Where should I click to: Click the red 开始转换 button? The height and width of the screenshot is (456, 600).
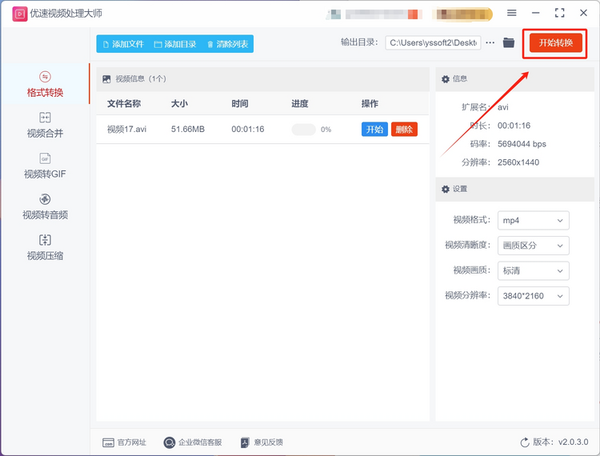[556, 43]
